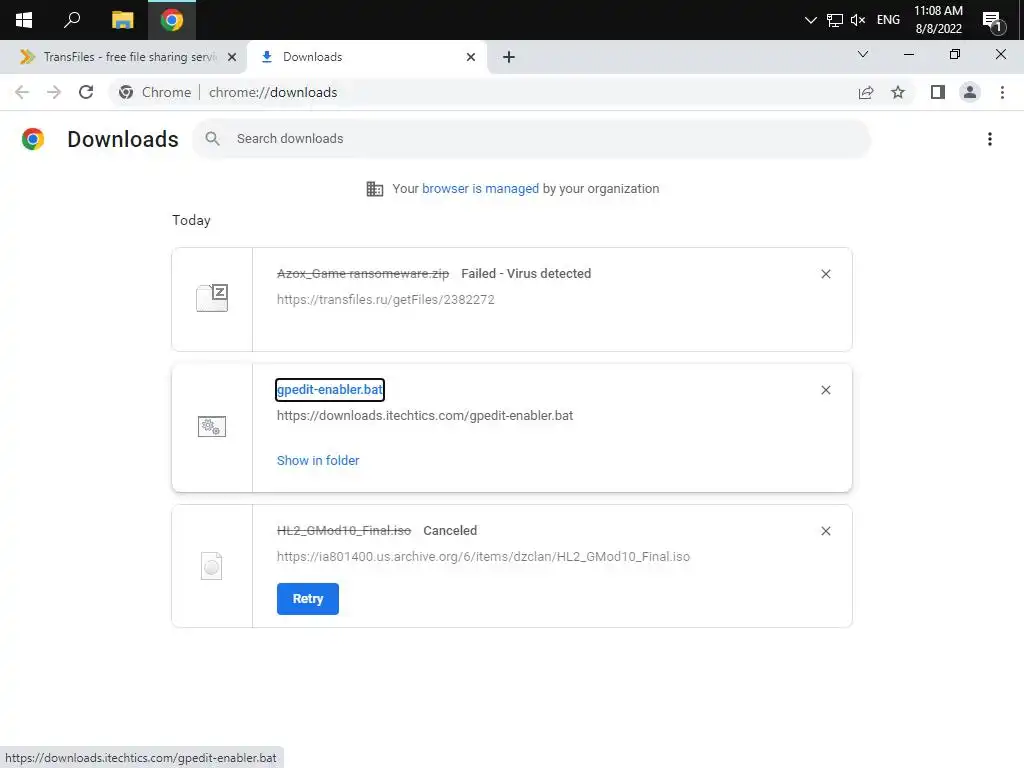1024x768 pixels.
Task: Click the gpedit-enabler.bat file icon
Action: coord(212,426)
